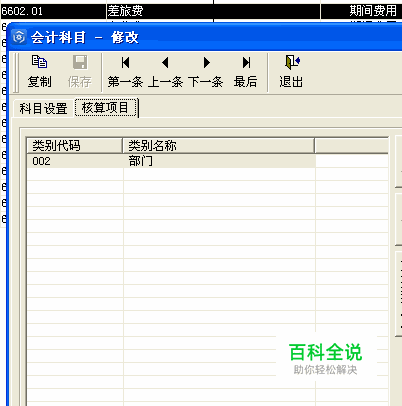Go to previous record with 上一条

(x=165, y=72)
